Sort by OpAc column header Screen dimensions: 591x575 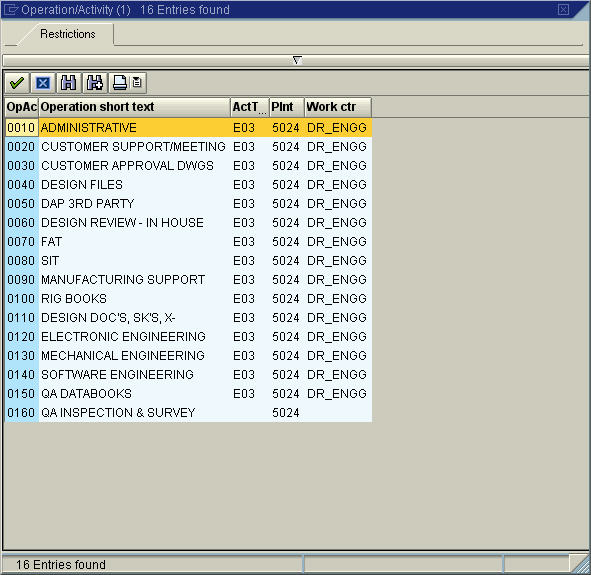[x=21, y=107]
